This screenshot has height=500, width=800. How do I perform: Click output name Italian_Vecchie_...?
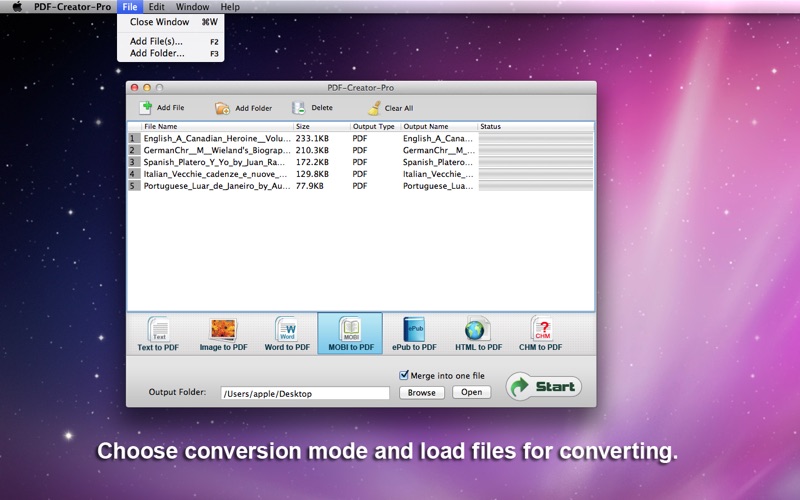pos(438,173)
